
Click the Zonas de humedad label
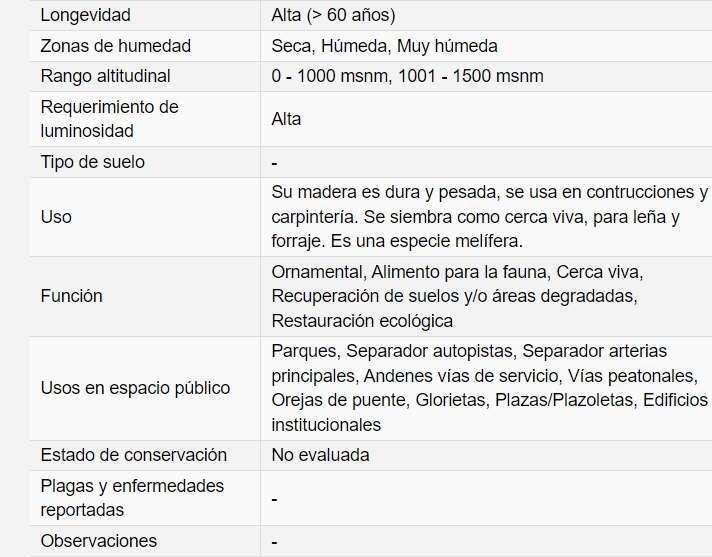tap(115, 46)
